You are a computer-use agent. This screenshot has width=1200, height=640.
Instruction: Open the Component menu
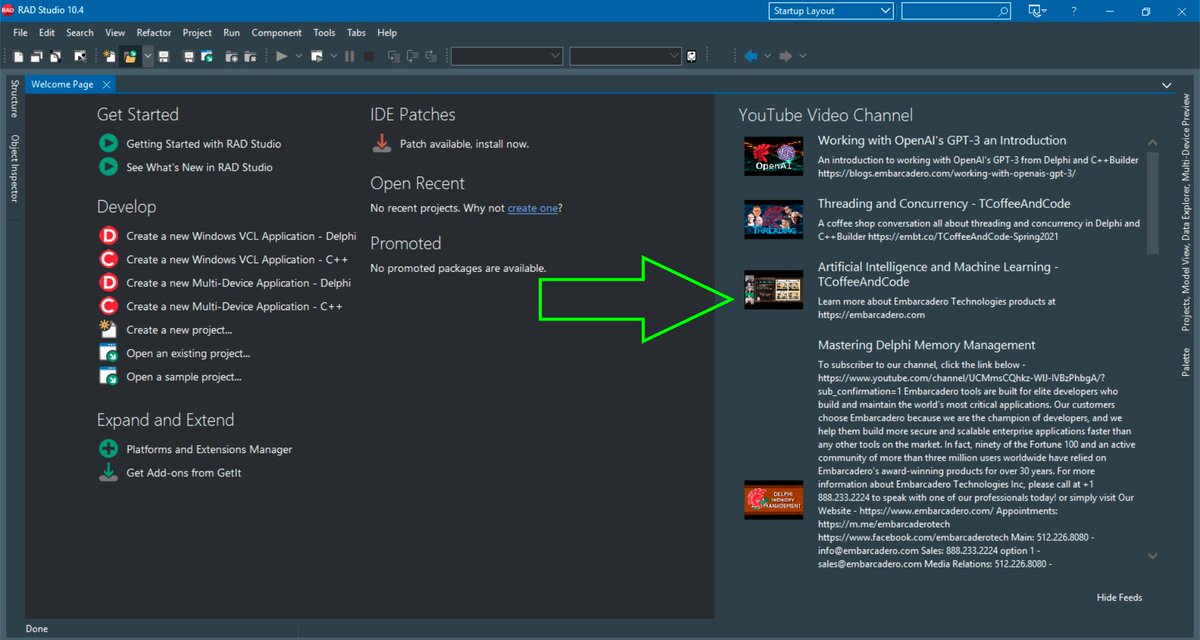277,33
